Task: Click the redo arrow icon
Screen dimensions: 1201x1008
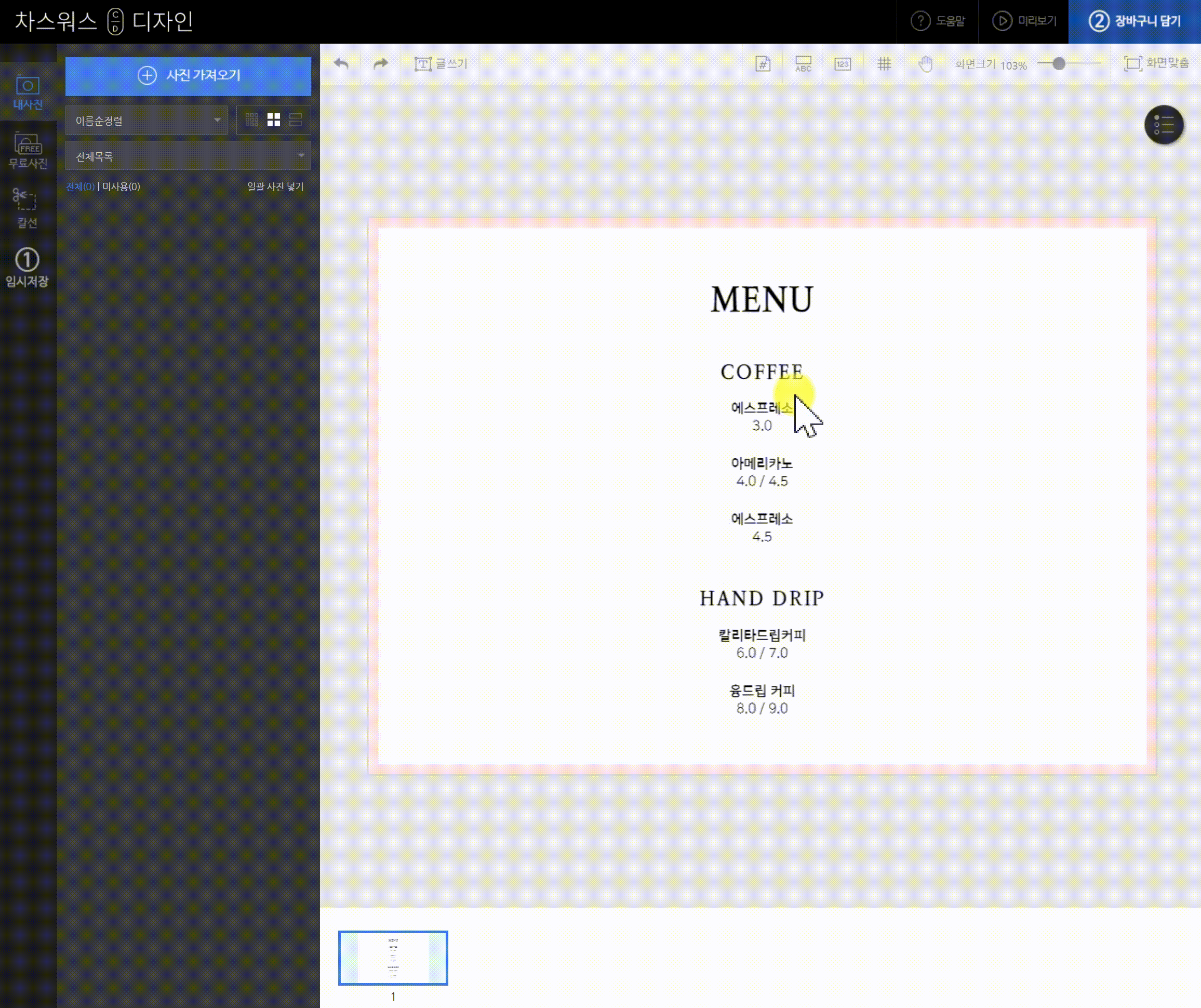Action: [x=380, y=63]
